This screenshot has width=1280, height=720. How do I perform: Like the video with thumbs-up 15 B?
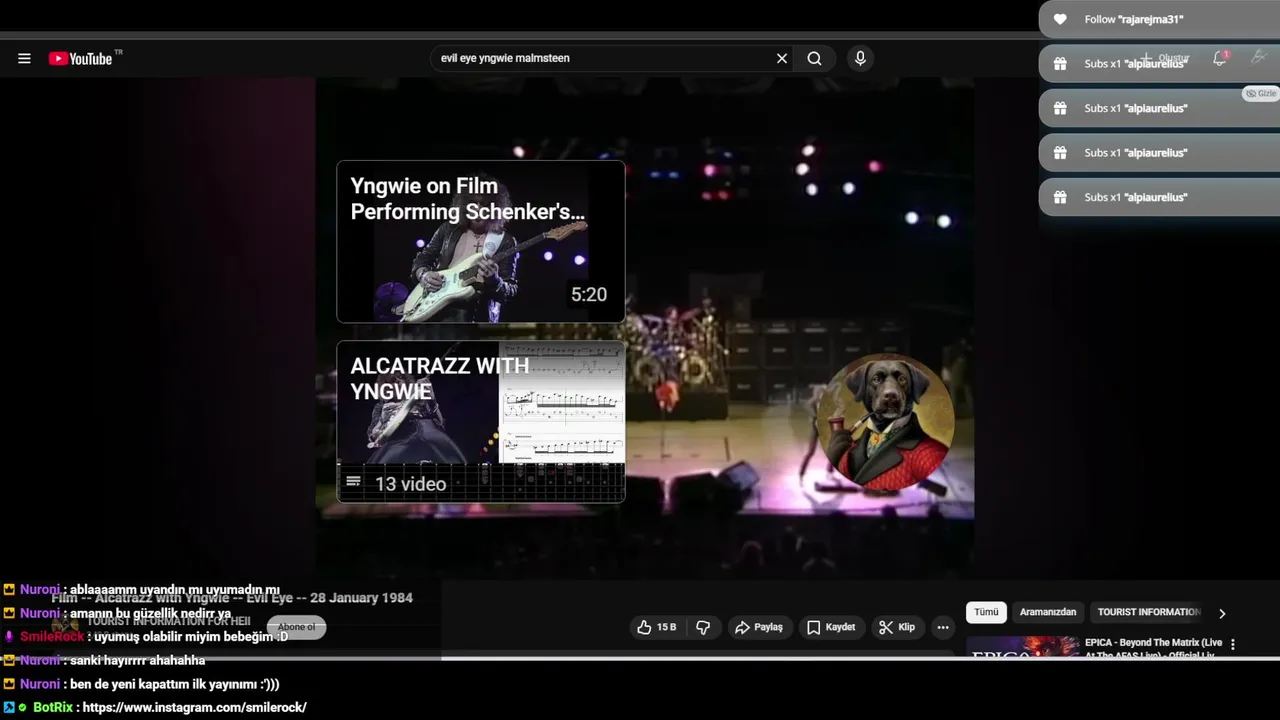click(x=656, y=627)
